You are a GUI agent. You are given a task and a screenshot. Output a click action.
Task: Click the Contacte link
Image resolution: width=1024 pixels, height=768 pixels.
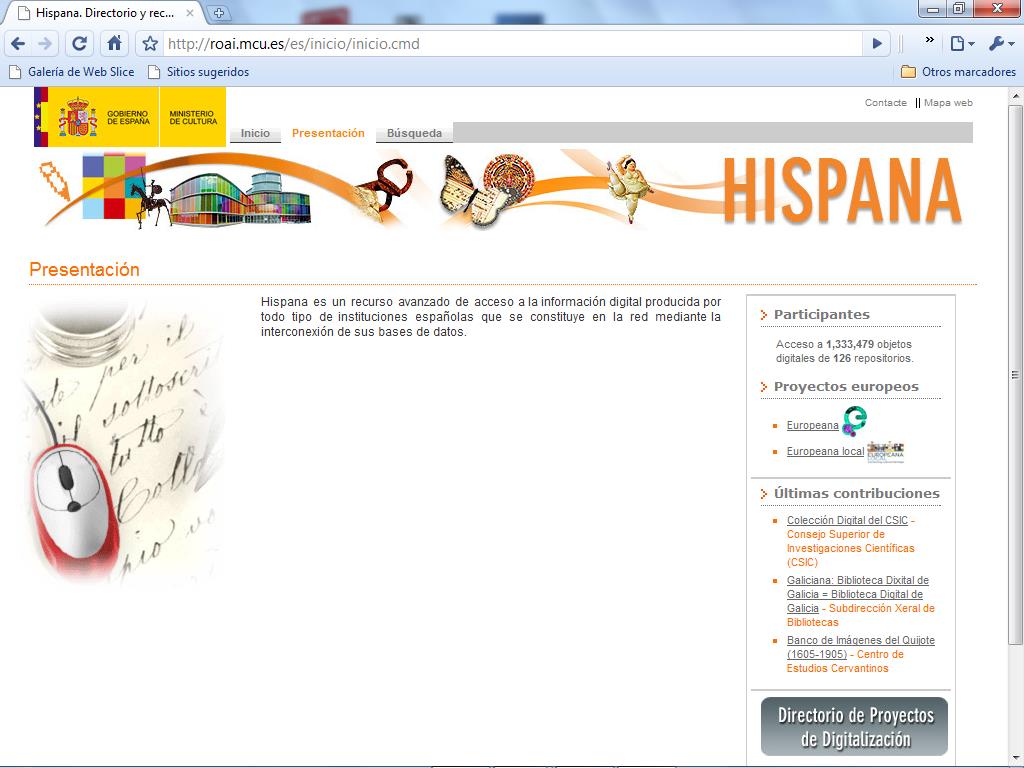coord(886,103)
